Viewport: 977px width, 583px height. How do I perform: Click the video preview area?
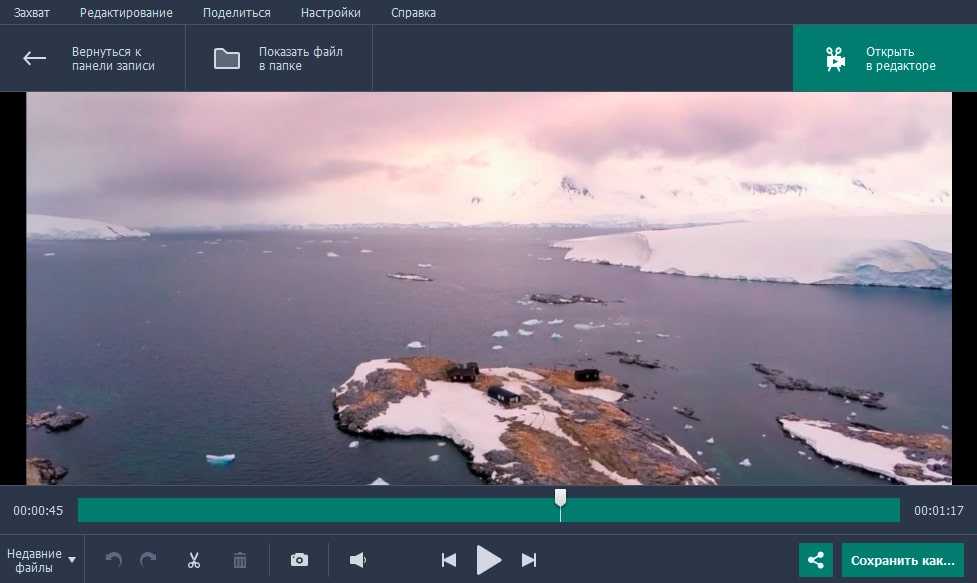point(488,288)
